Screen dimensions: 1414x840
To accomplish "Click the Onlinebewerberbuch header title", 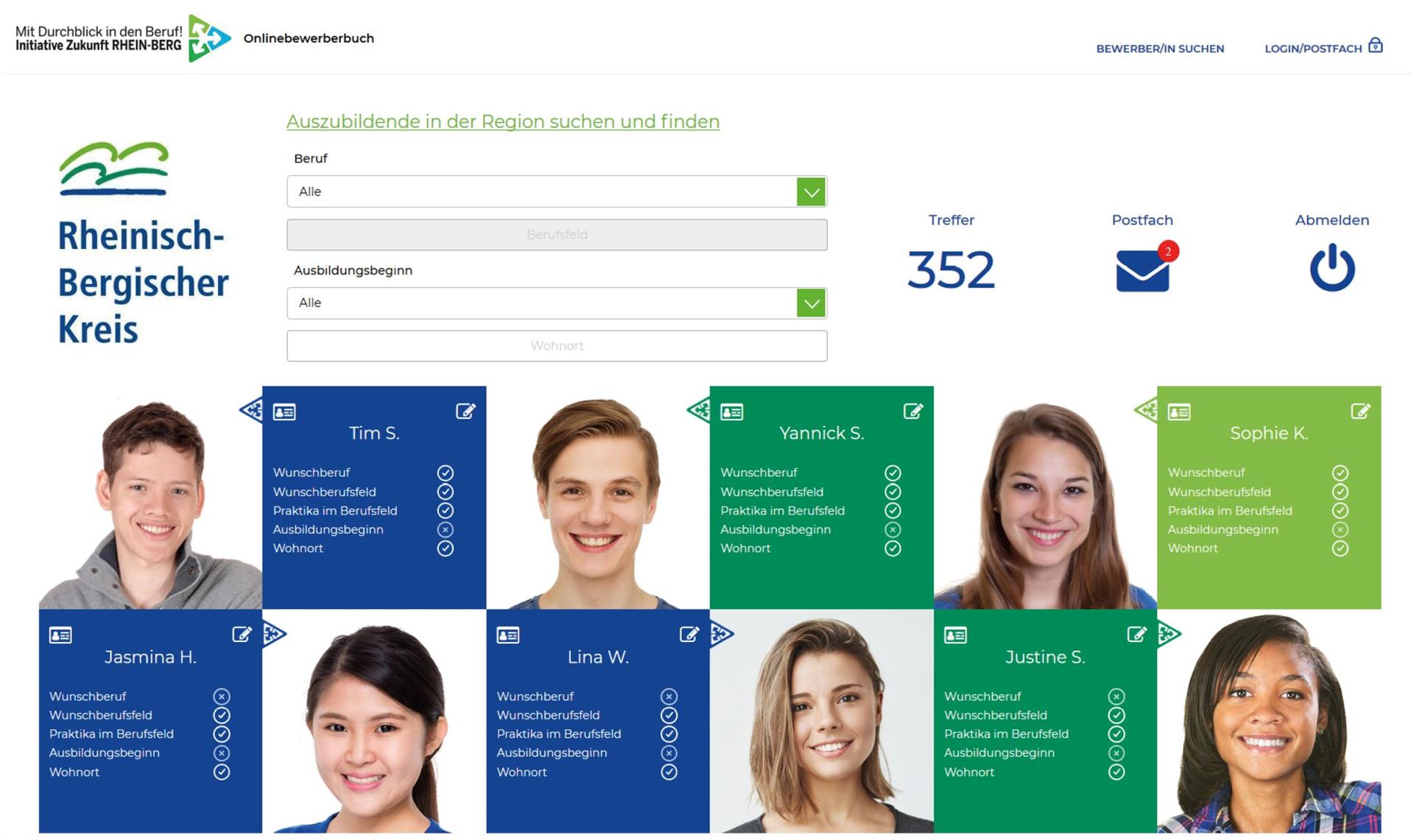I will (309, 38).
